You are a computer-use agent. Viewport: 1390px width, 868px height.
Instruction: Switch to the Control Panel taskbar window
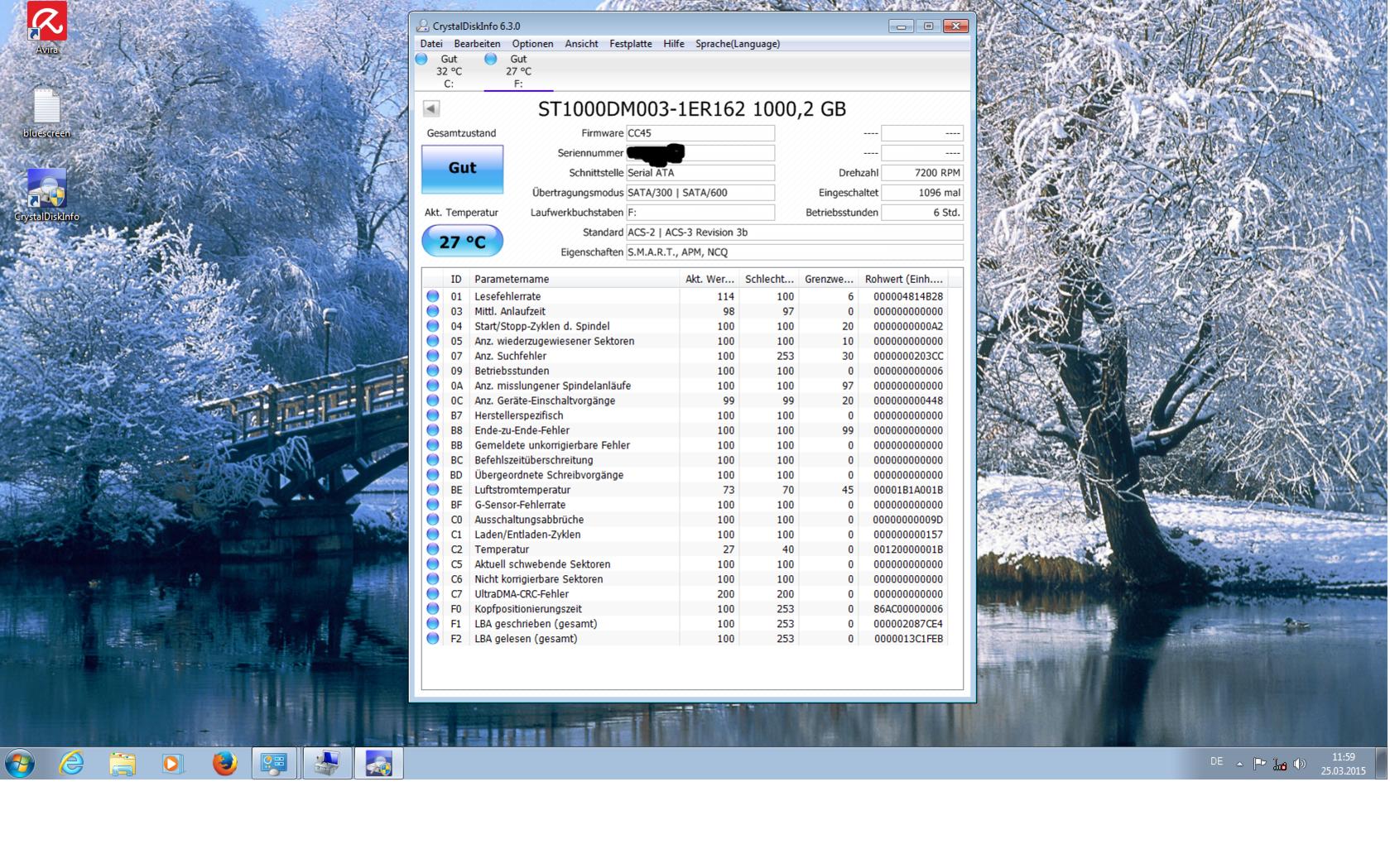coord(275,763)
